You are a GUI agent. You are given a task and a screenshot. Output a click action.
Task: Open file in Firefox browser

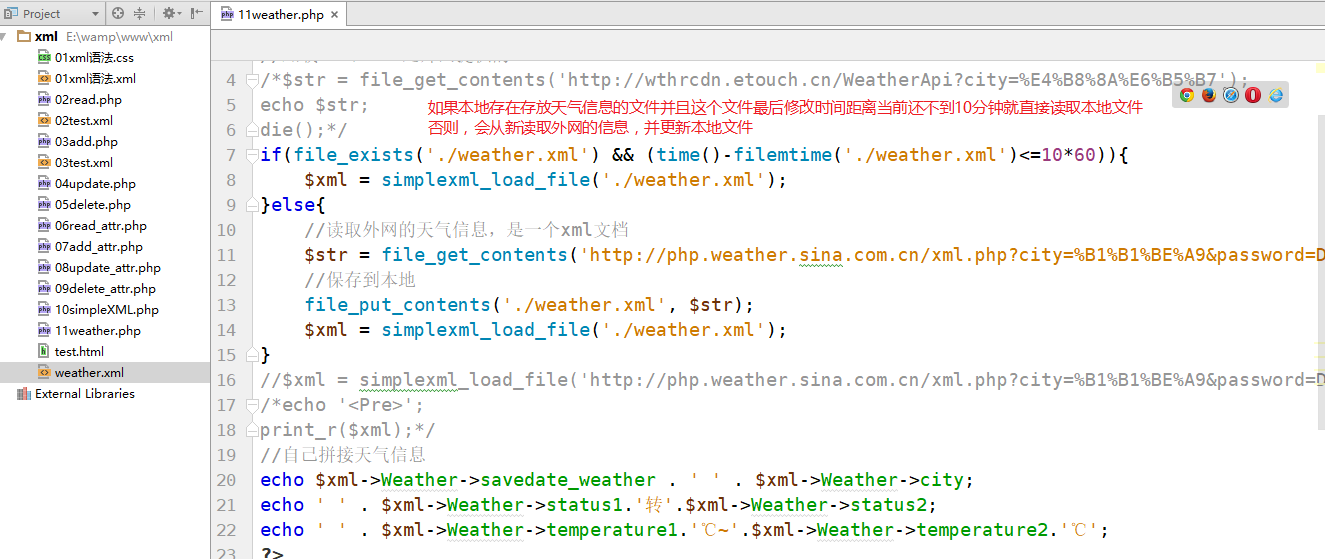[x=1209, y=95]
